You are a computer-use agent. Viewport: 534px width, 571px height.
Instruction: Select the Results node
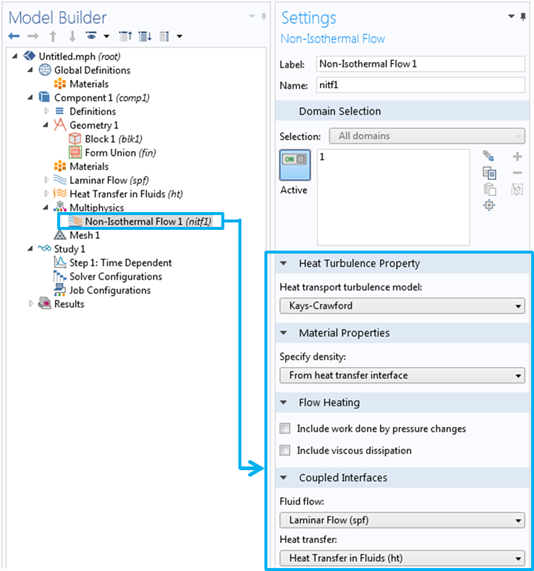click(69, 304)
